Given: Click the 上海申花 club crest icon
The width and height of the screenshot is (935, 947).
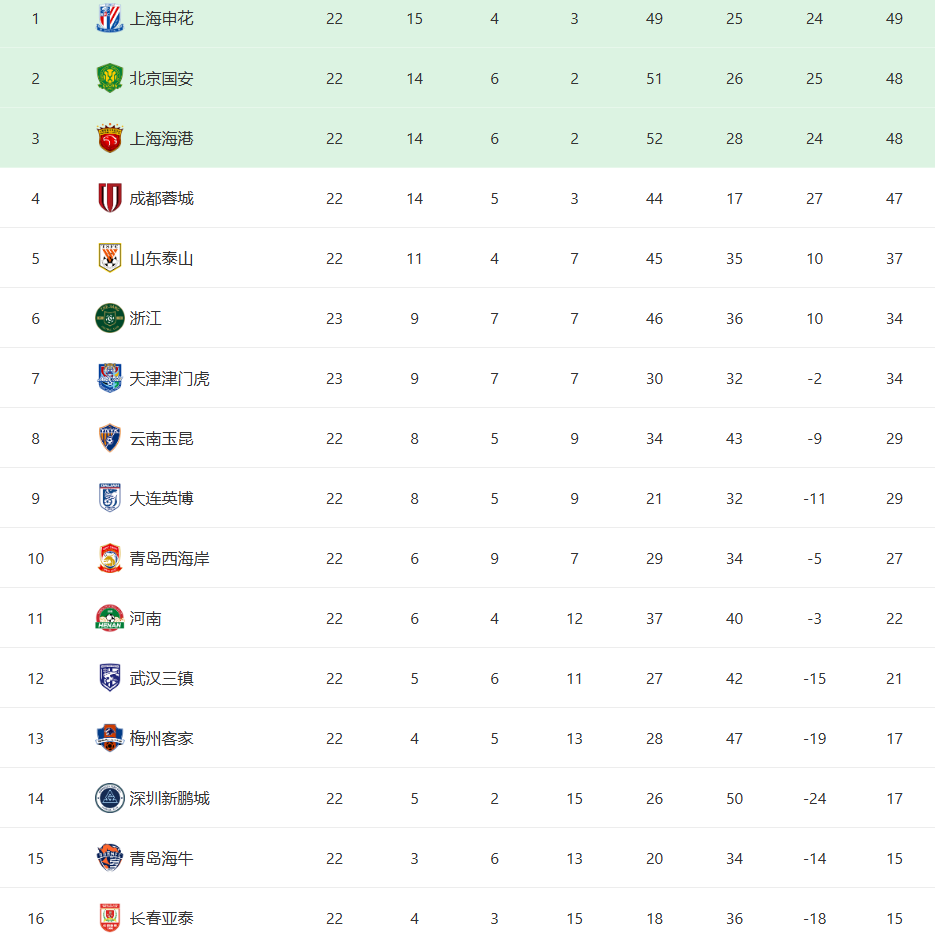Looking at the screenshot, I should coord(109,19).
